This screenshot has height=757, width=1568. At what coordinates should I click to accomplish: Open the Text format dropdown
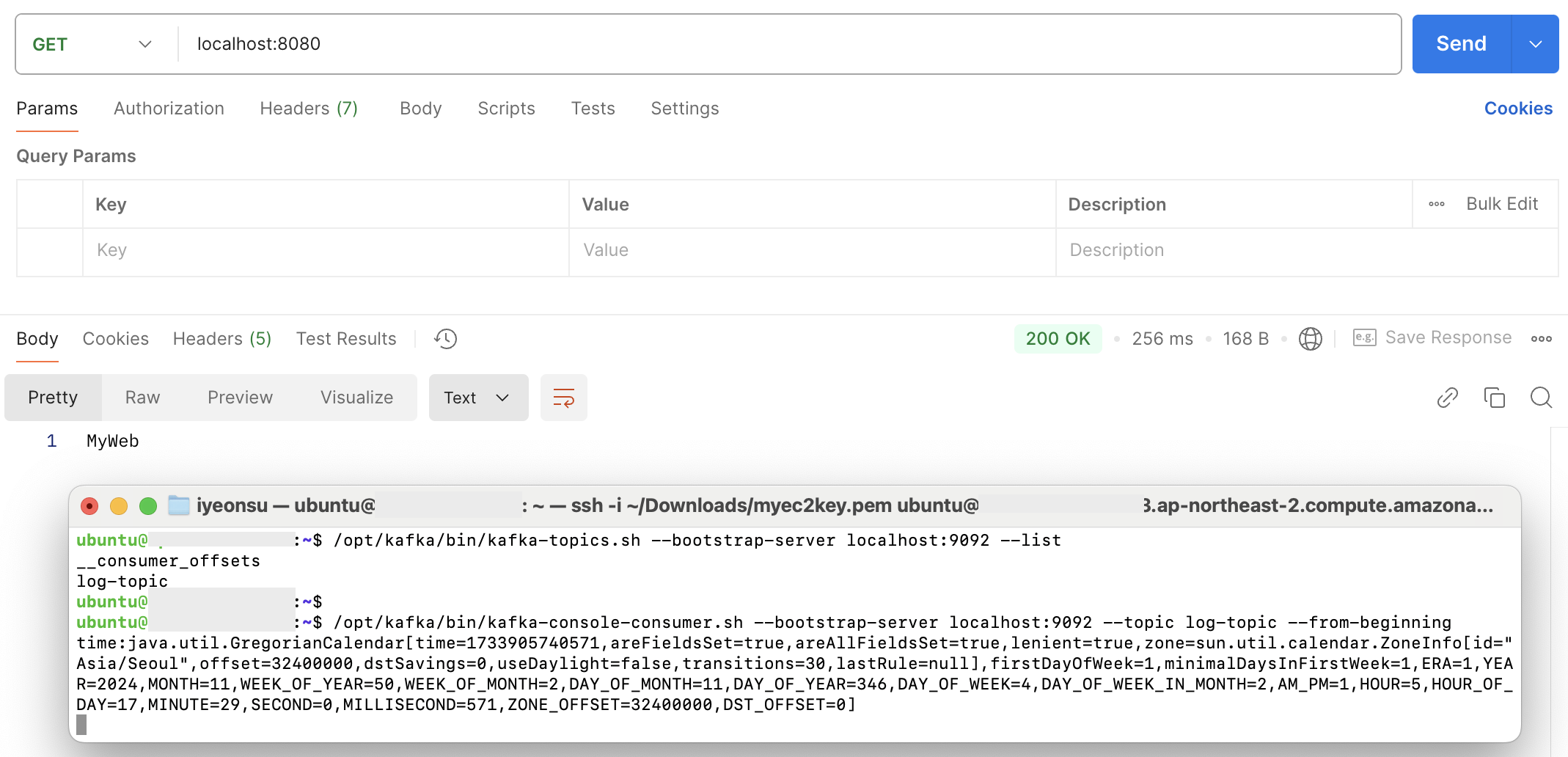click(x=478, y=398)
